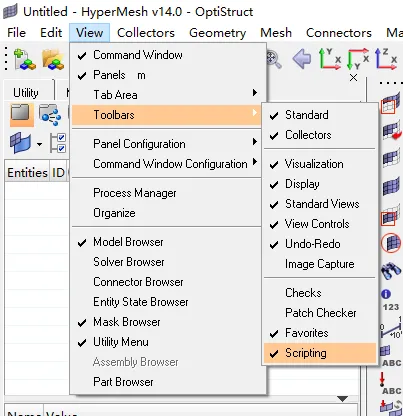This screenshot has height=416, width=403.
Task: Set the XZ plane view icon
Action: 386,59
